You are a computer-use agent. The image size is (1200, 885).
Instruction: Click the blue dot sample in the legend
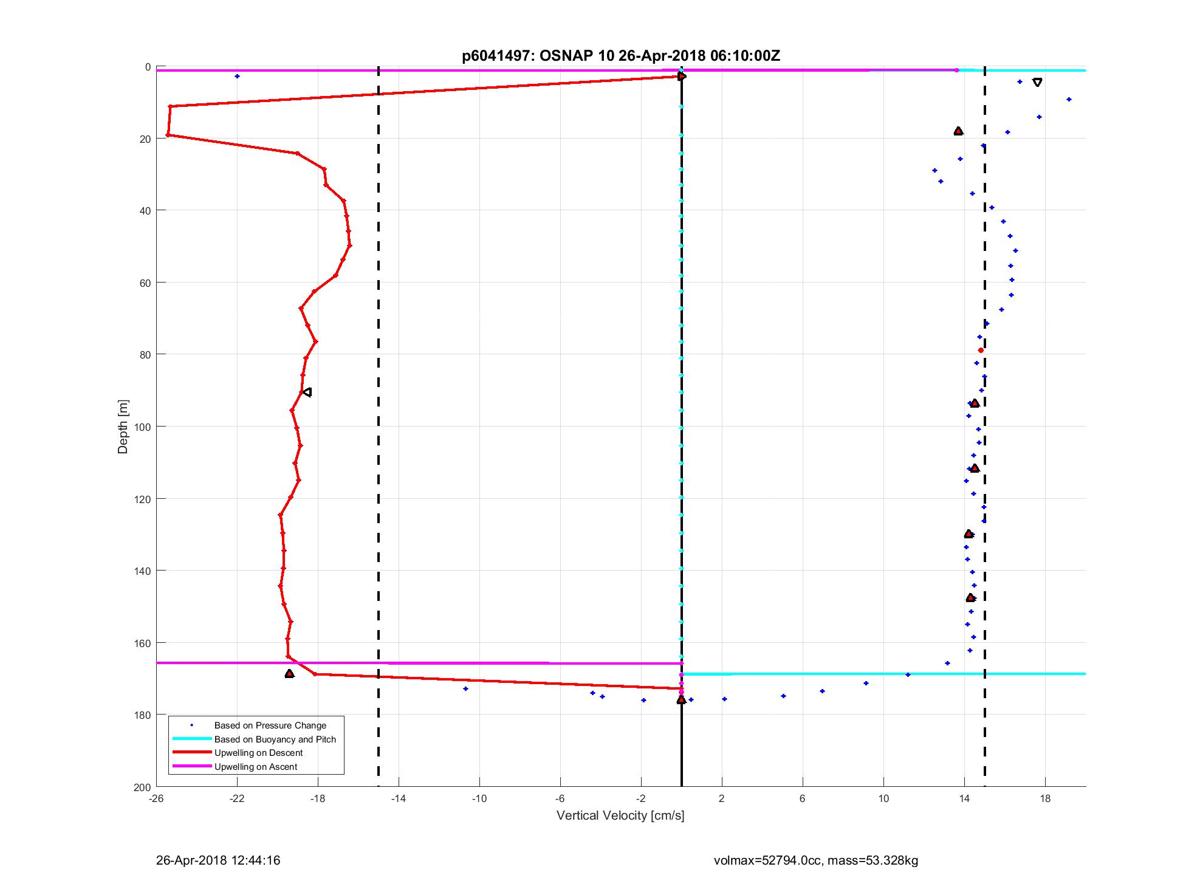coord(192,725)
